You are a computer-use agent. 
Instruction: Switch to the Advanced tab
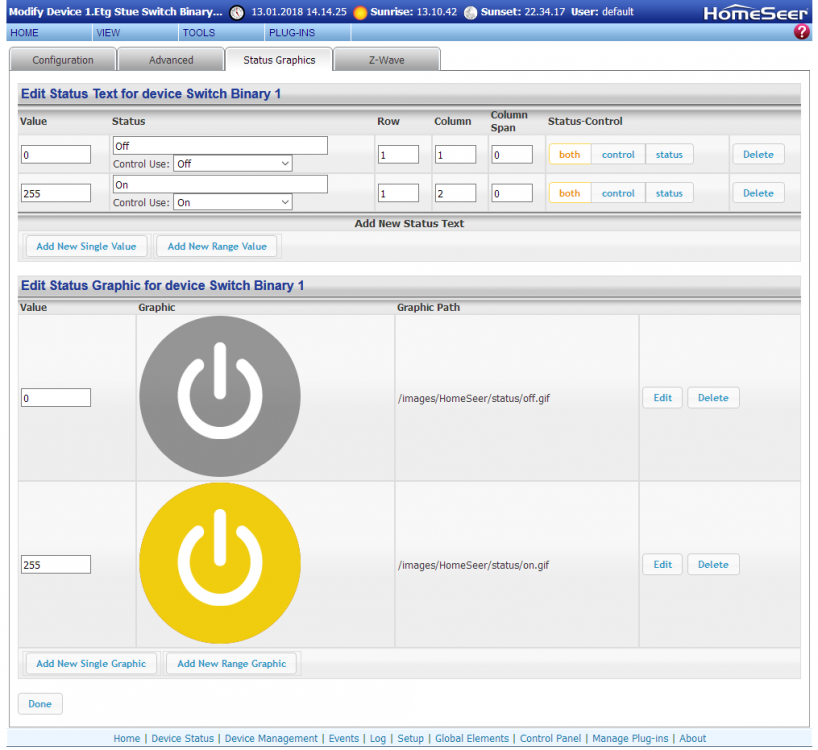(x=171, y=60)
